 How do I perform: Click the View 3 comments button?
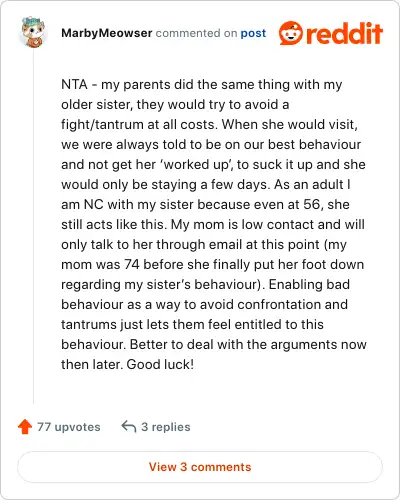tap(200, 467)
